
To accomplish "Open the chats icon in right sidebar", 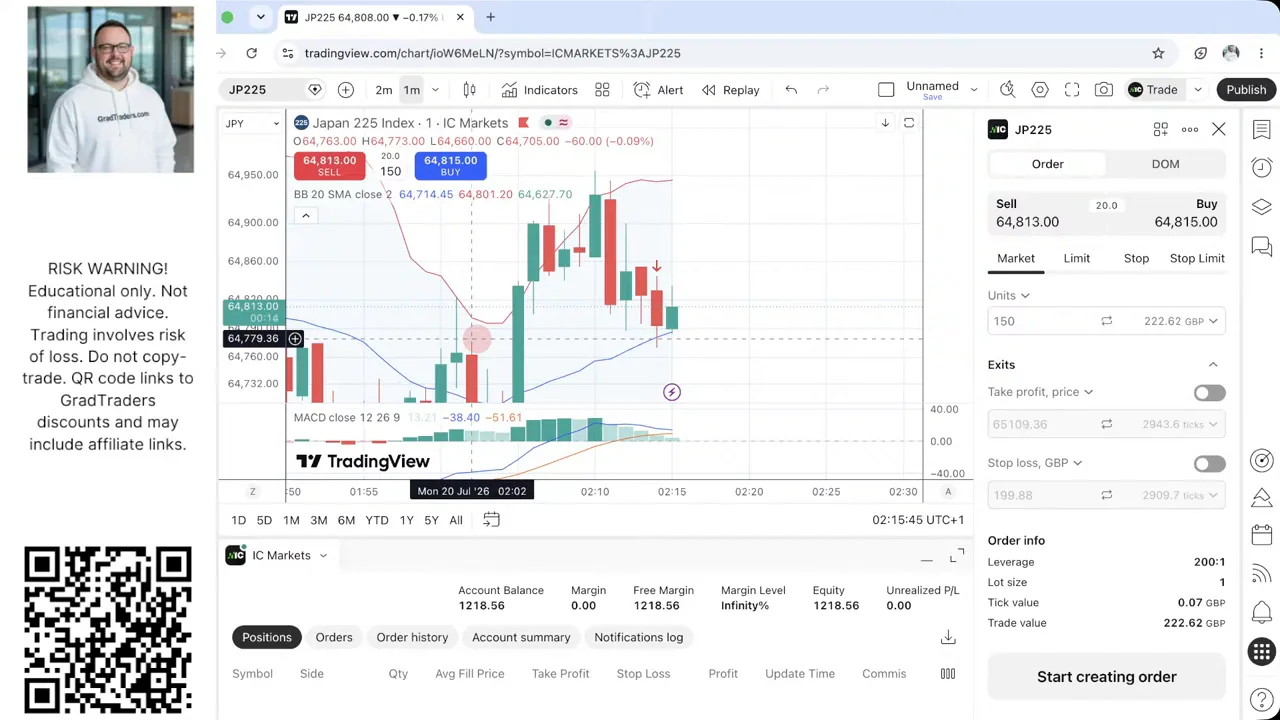I will point(1261,246).
